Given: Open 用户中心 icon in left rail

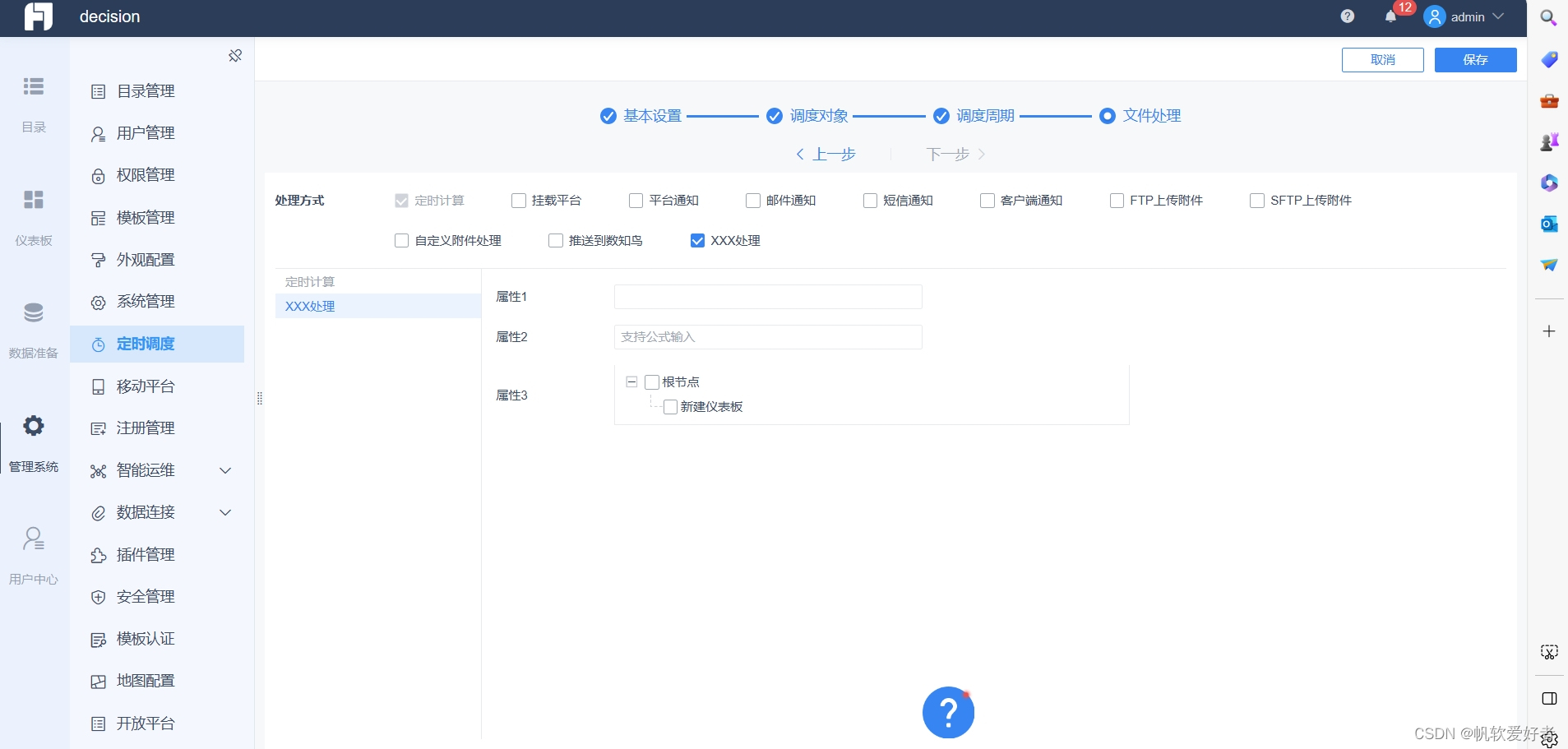Looking at the screenshot, I should pyautogui.click(x=34, y=539).
